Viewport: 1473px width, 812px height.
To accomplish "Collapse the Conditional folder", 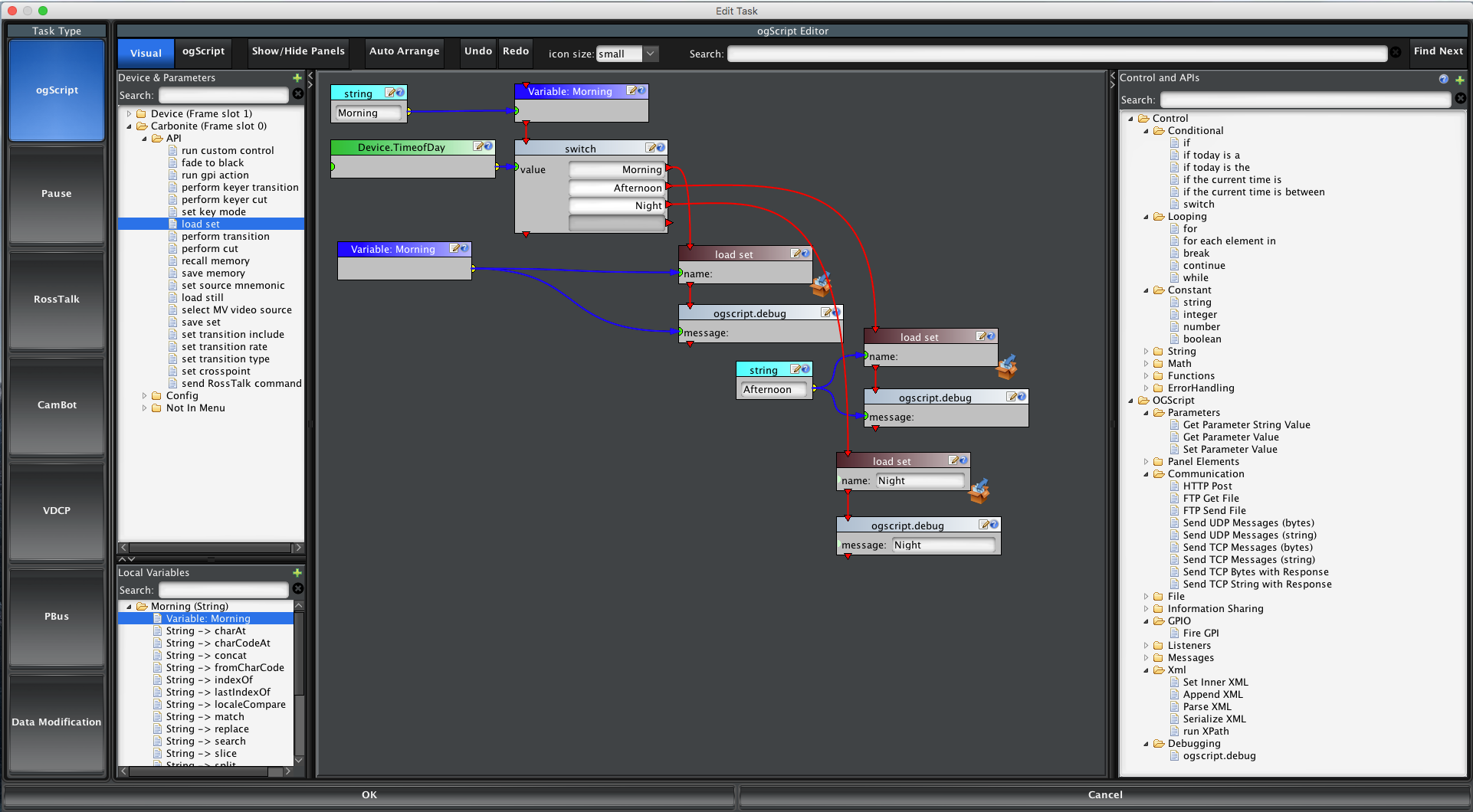I will coord(1146,131).
